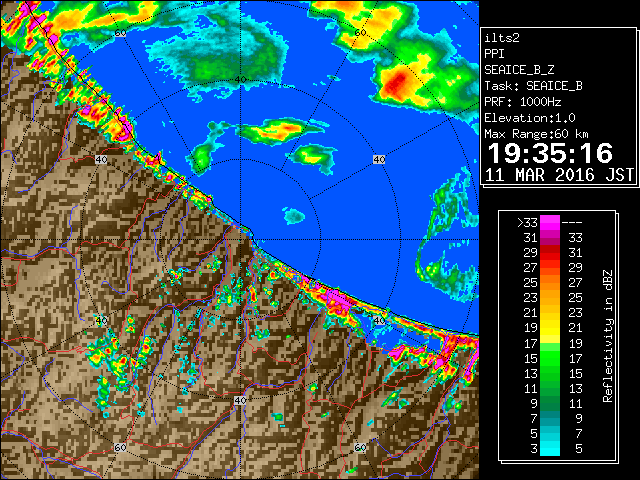Click the 'PRF: 1000Hz' value

click(523, 102)
